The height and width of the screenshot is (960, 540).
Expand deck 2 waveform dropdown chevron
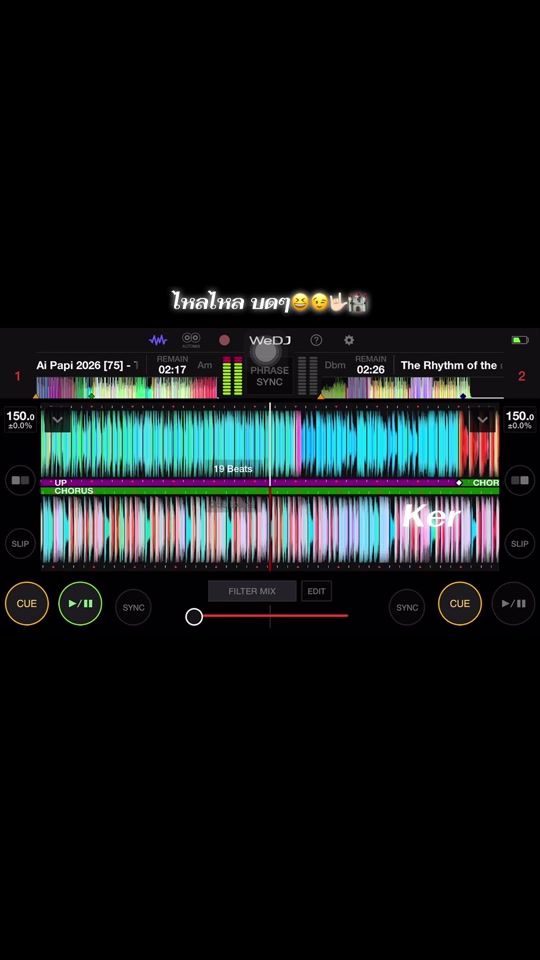tap(482, 420)
